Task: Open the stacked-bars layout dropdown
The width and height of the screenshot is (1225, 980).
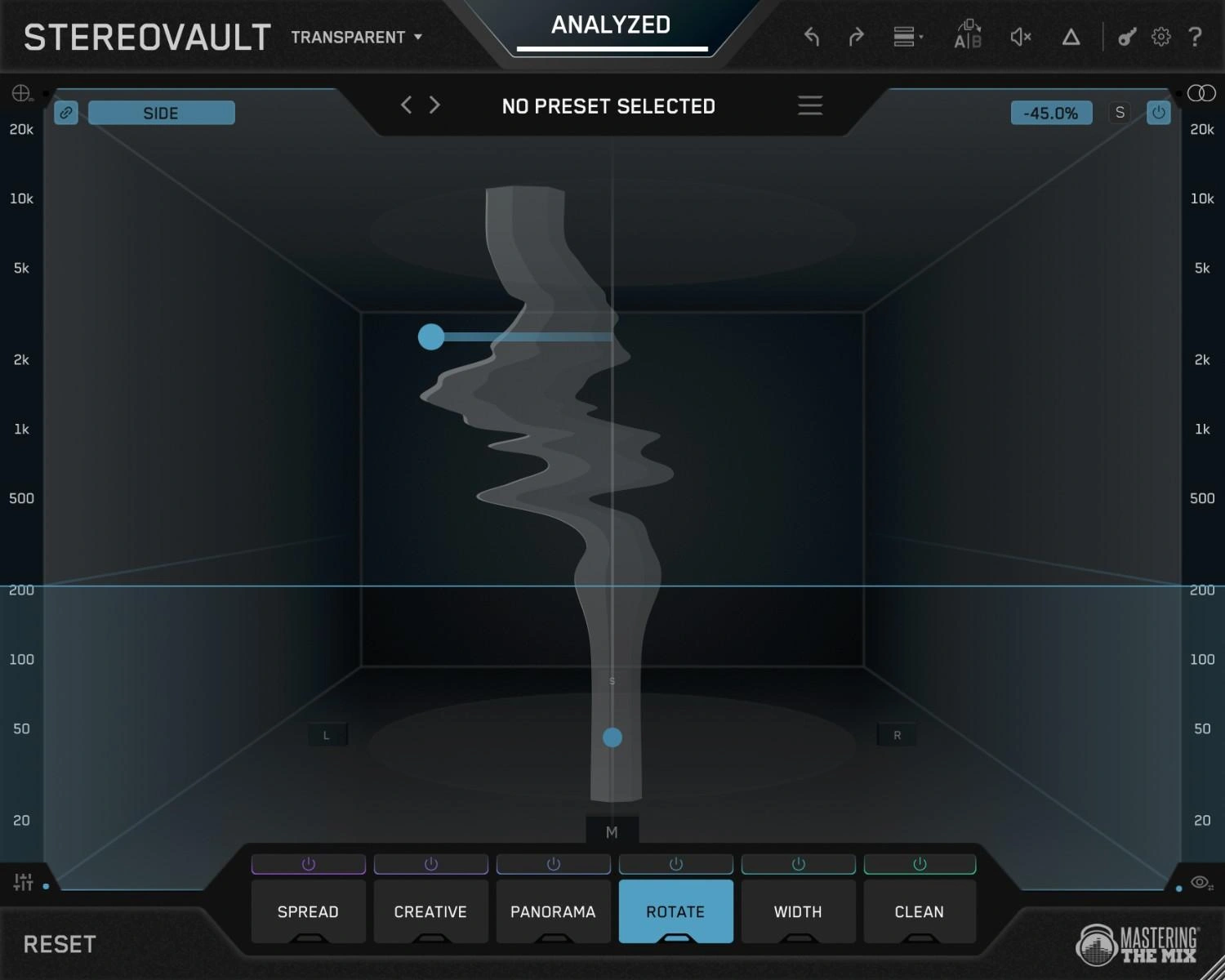Action: click(x=907, y=37)
